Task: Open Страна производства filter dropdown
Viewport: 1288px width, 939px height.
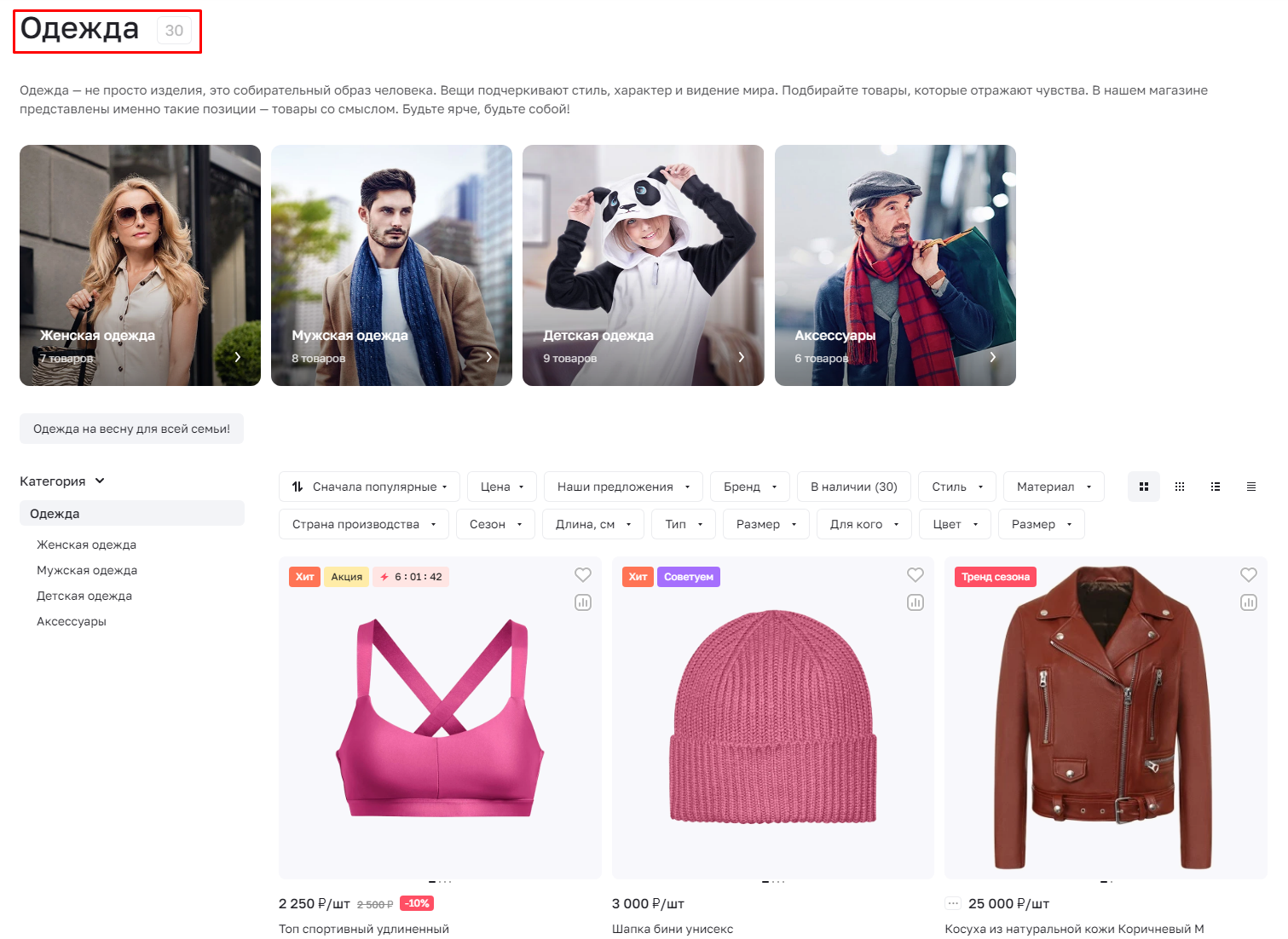Action: (364, 524)
